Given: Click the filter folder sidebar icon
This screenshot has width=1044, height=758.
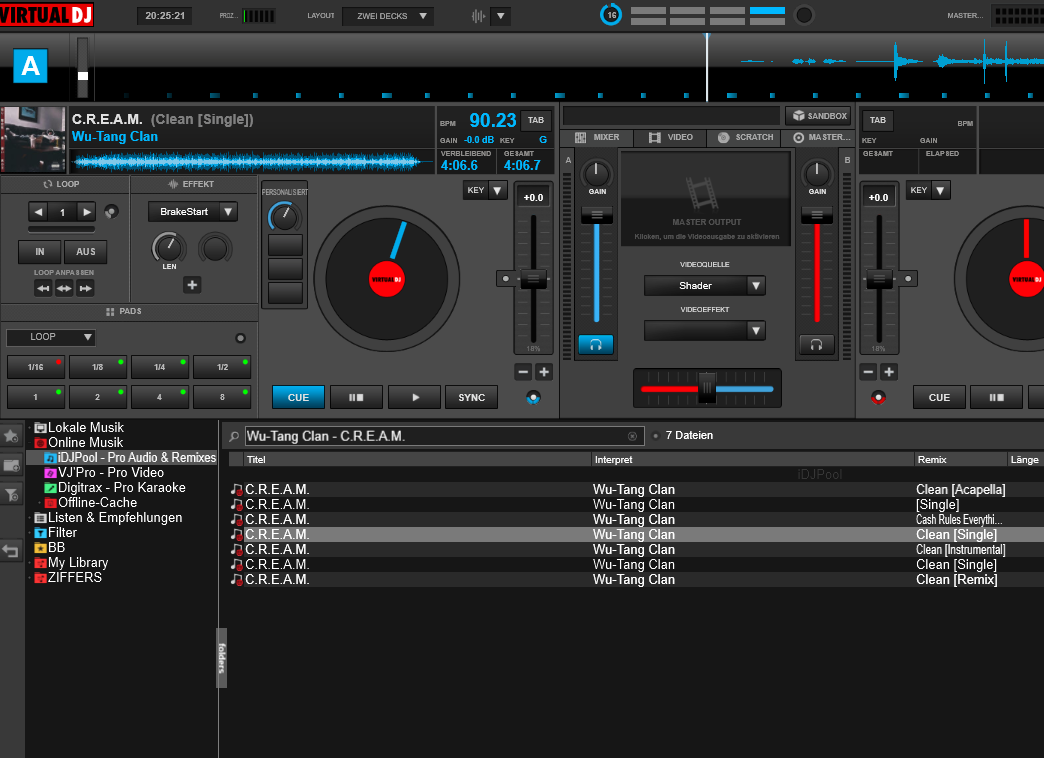Looking at the screenshot, I should 11,494.
